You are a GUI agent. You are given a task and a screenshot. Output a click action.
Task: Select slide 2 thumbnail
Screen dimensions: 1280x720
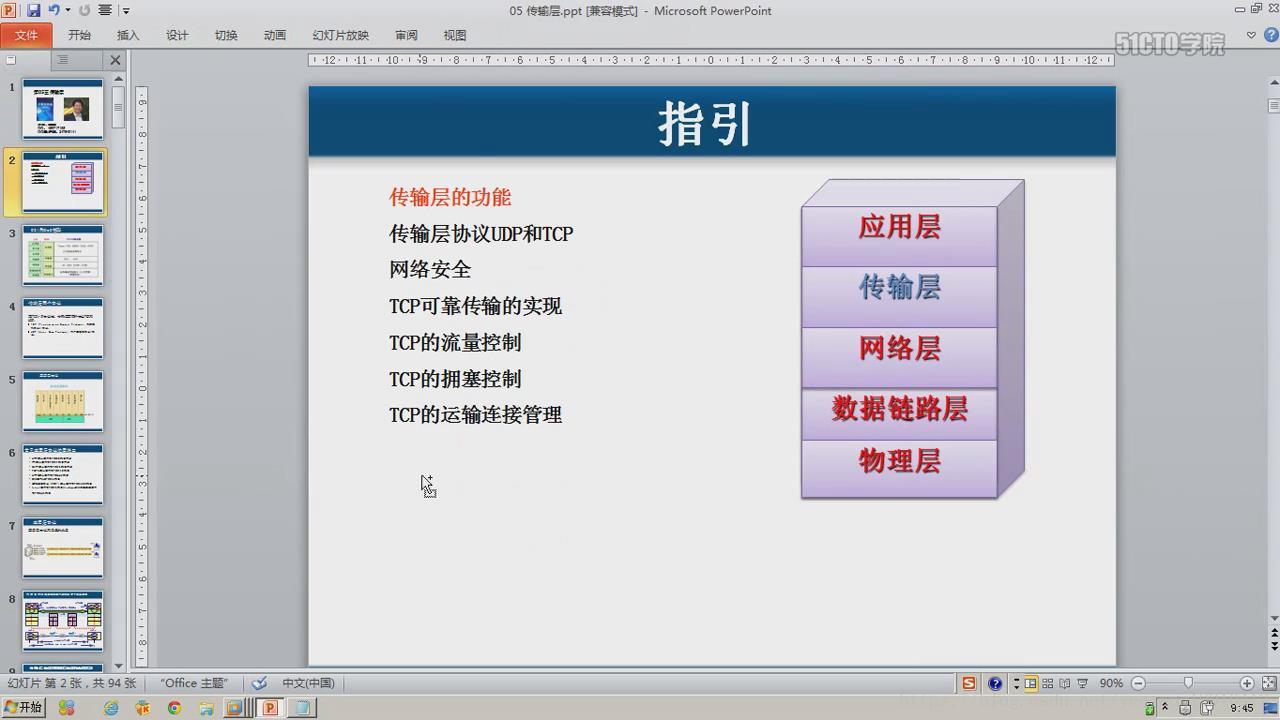pyautogui.click(x=63, y=182)
